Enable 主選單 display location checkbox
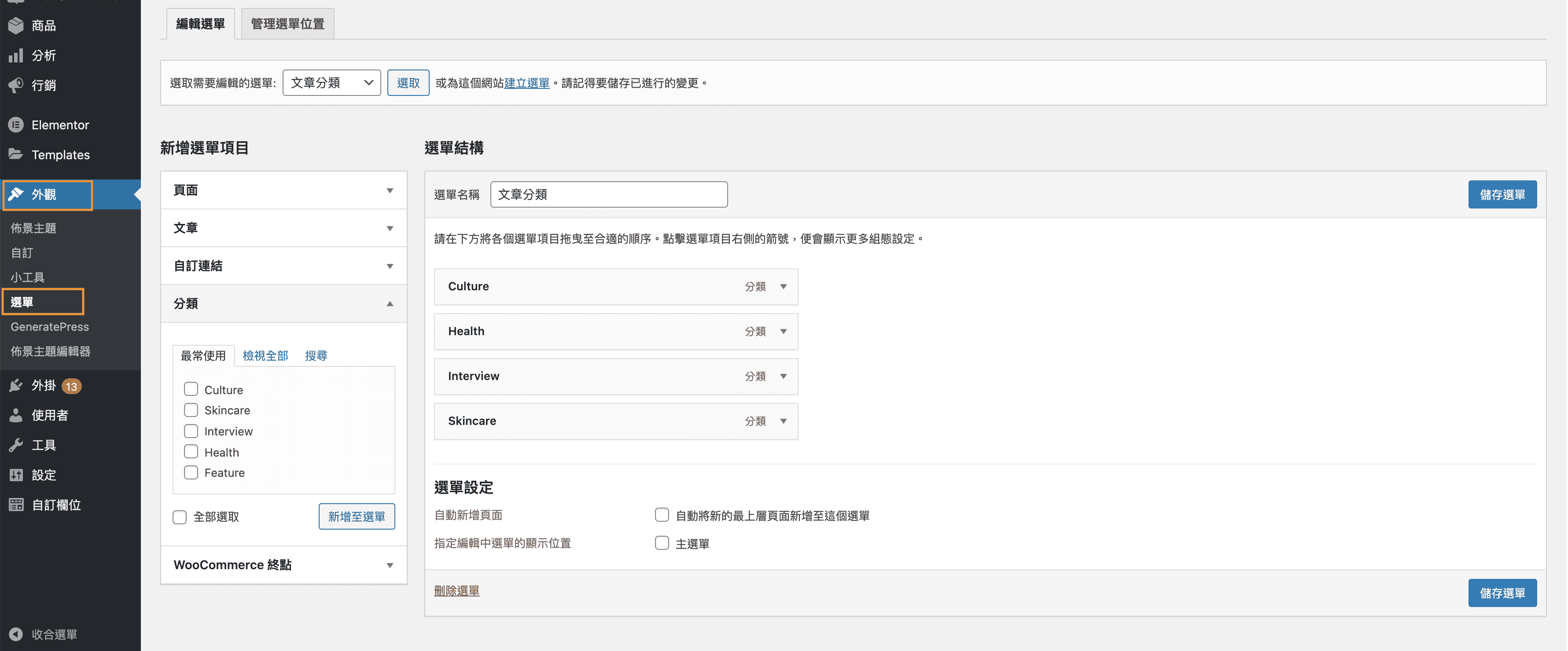1568x651 pixels. 662,543
